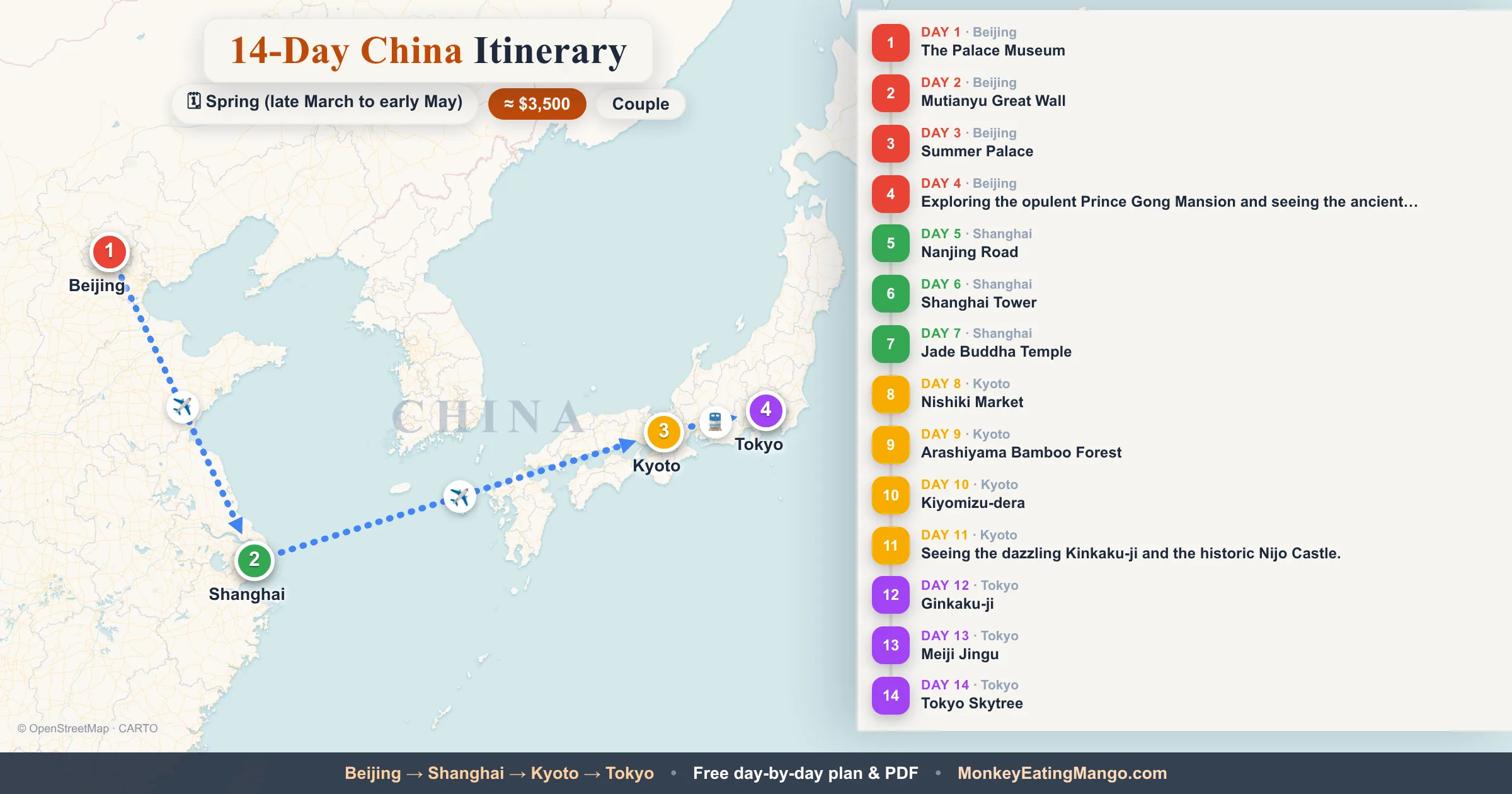Click 'Kiyomizu-dera' entry
This screenshot has height=794, width=1512.
(973, 503)
